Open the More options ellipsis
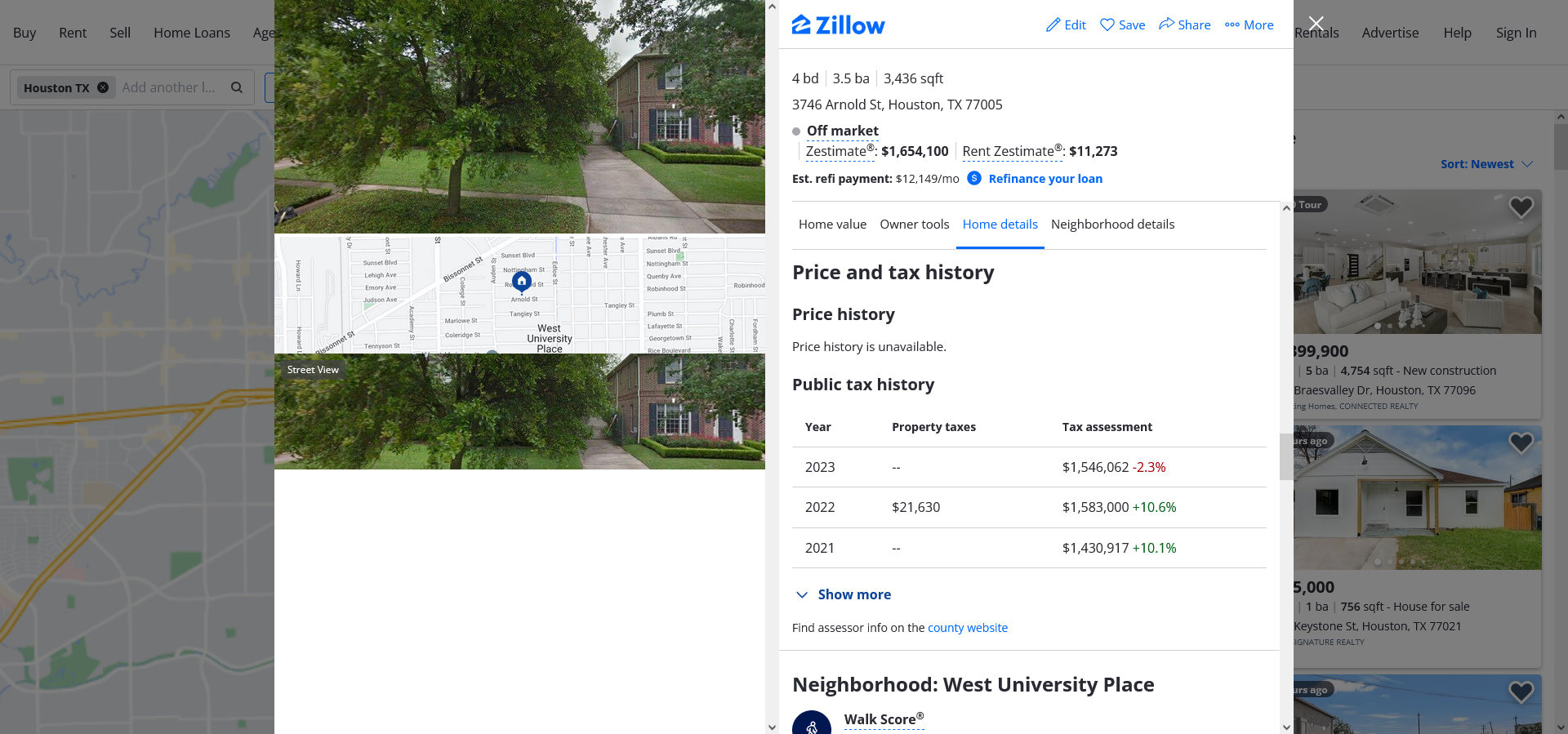1568x734 pixels. point(1232,25)
